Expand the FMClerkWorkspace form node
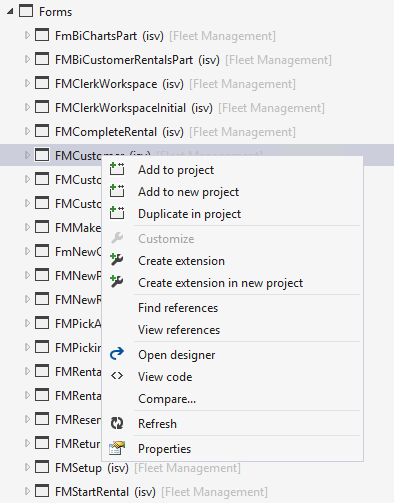The image size is (394, 503). point(27,83)
